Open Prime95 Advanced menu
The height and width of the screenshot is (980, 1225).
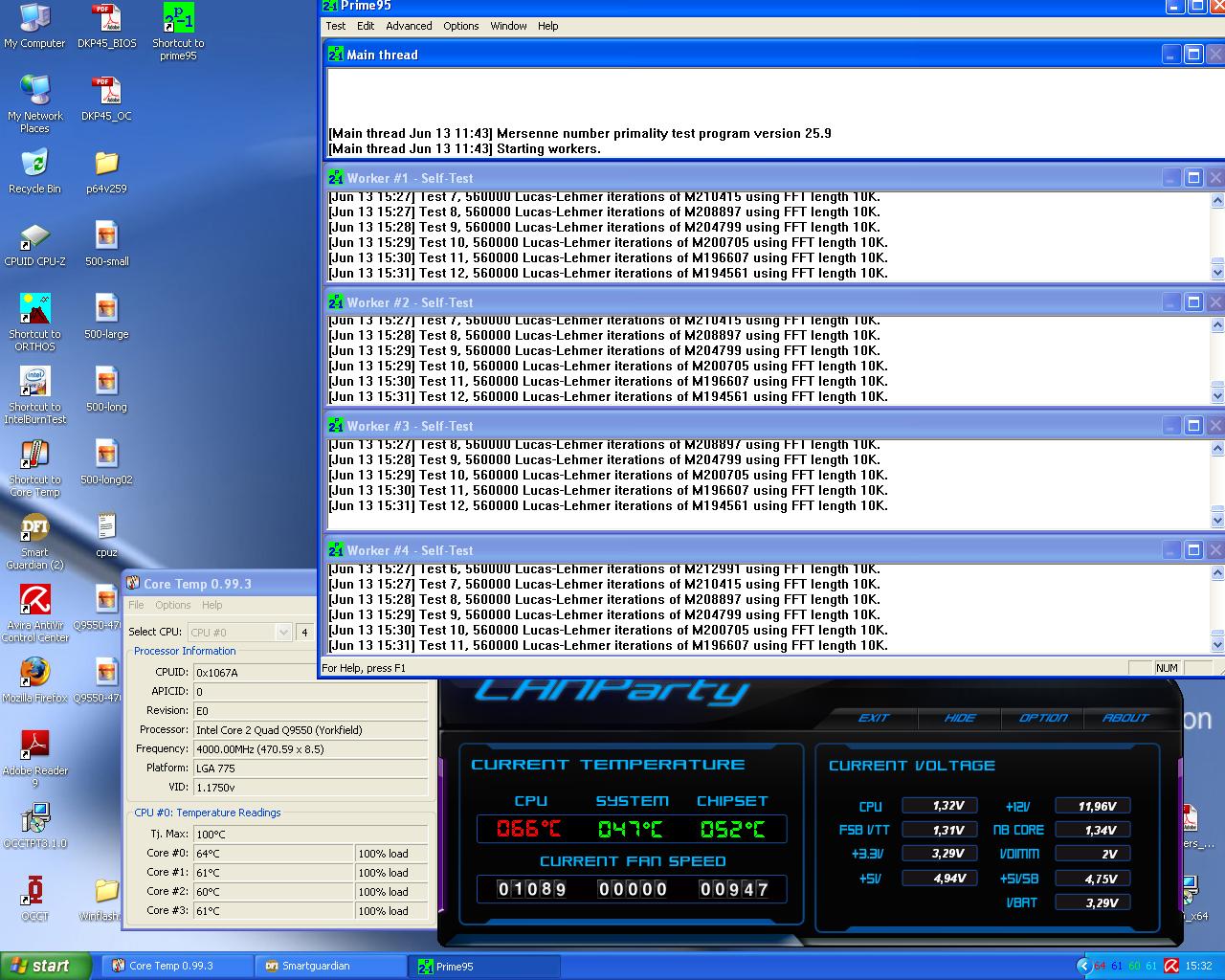pos(409,26)
